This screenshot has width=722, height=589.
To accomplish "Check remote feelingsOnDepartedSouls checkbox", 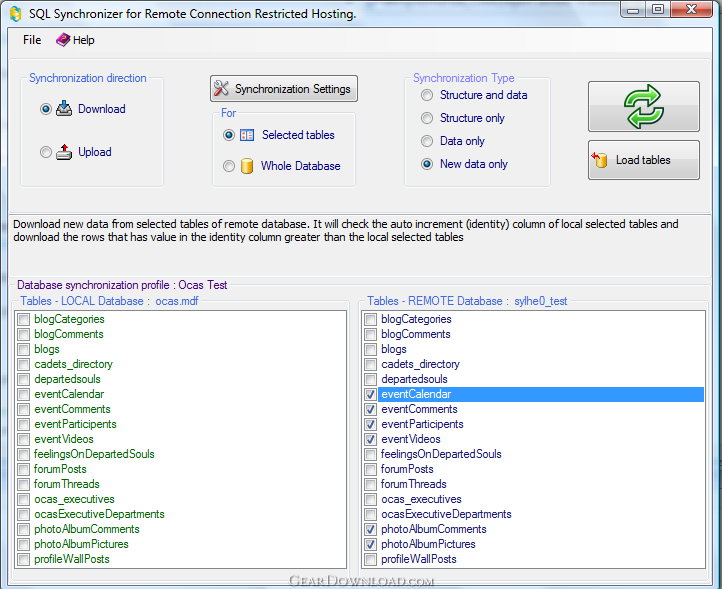I will tap(370, 454).
